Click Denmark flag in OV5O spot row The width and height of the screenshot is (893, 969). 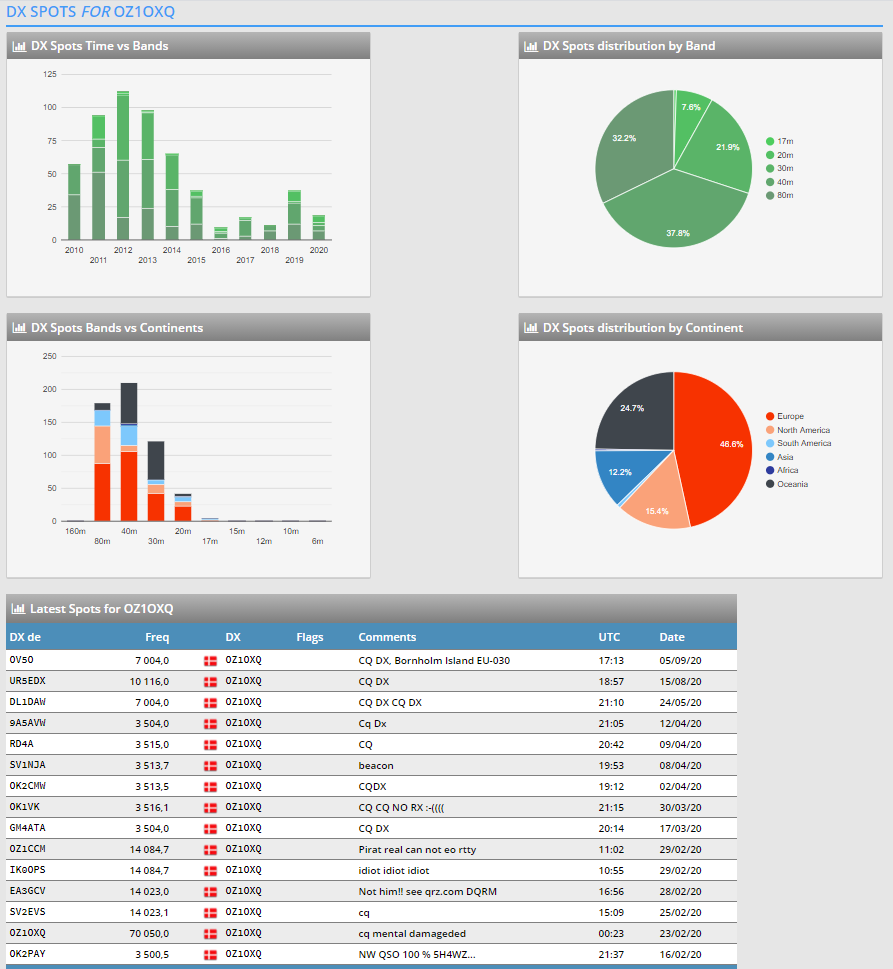pos(211,661)
